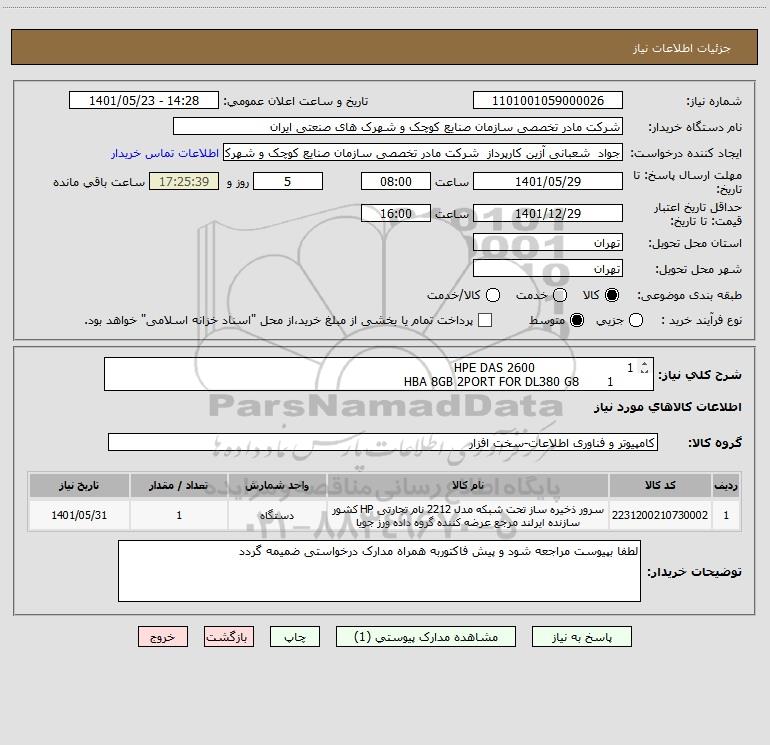Select the کالا/خدمت radio button
Viewport: 770px width, 745px height.
click(x=493, y=295)
